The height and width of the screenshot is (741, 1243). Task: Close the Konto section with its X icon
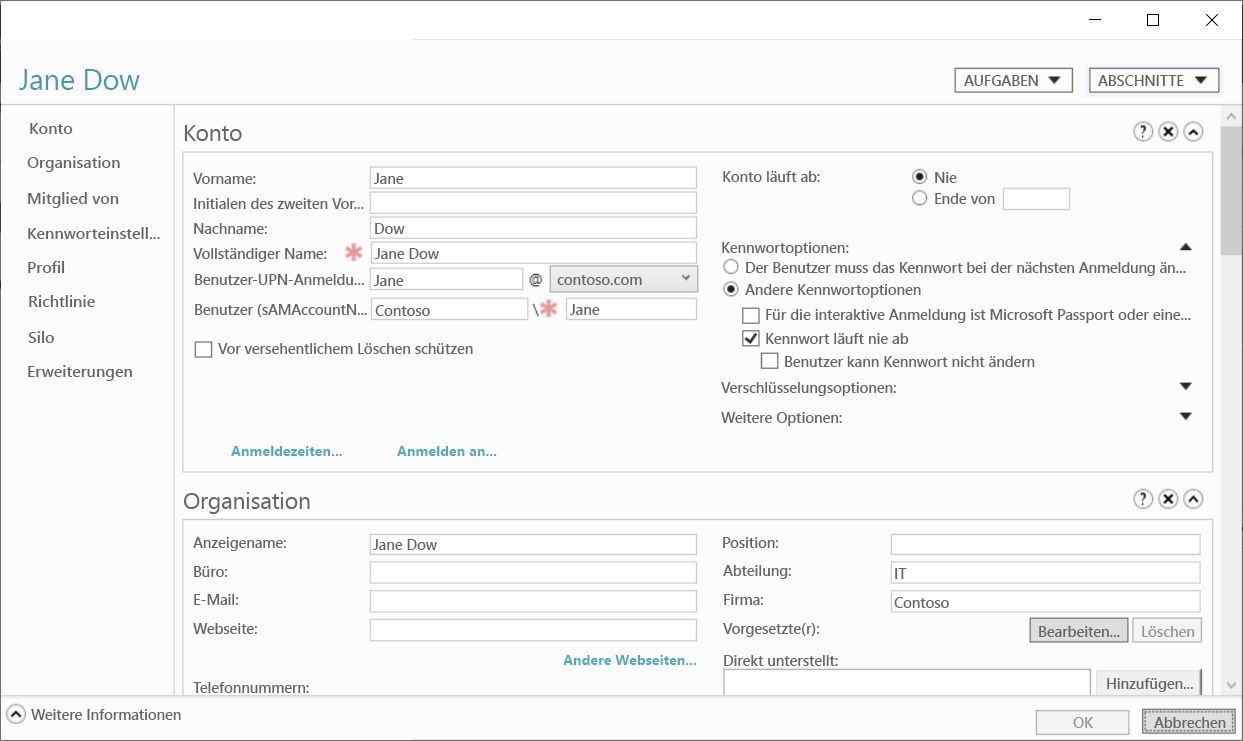coord(1168,131)
